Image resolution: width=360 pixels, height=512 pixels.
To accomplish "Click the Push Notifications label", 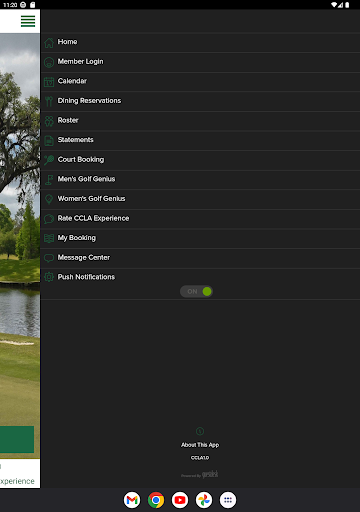I will coord(86,277).
